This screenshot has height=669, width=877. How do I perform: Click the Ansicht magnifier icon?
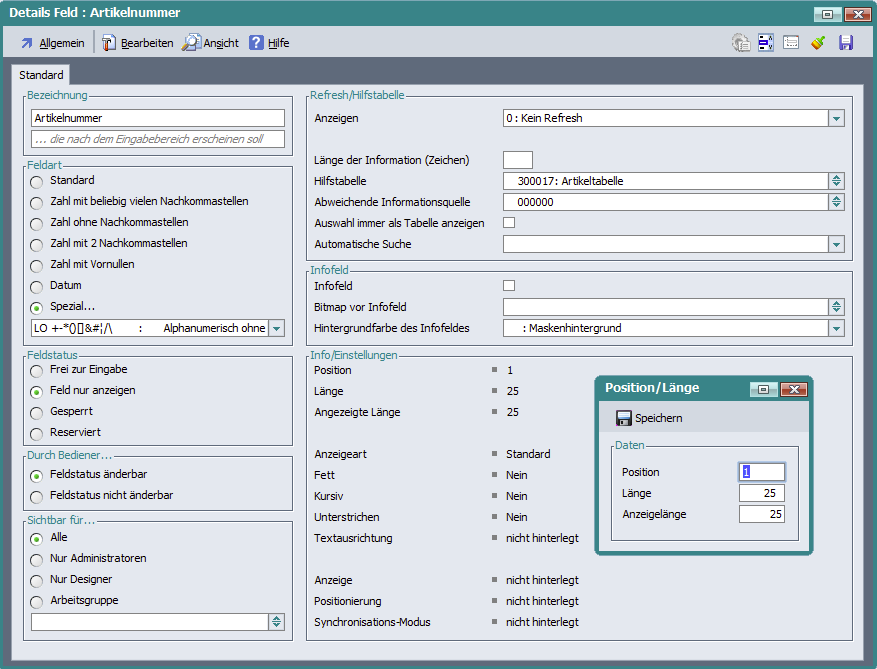191,43
